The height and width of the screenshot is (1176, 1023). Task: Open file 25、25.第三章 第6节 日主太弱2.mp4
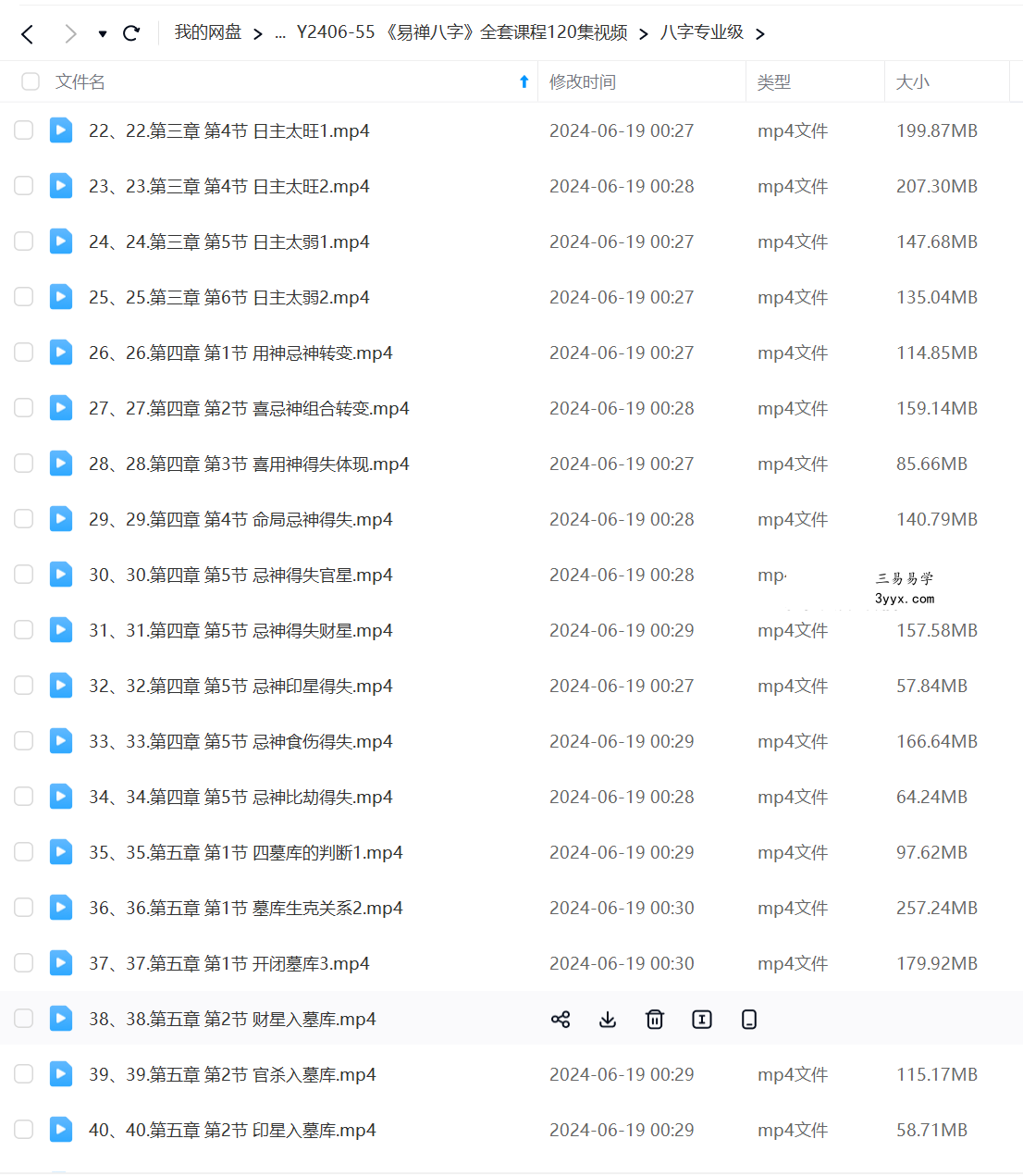(x=229, y=298)
